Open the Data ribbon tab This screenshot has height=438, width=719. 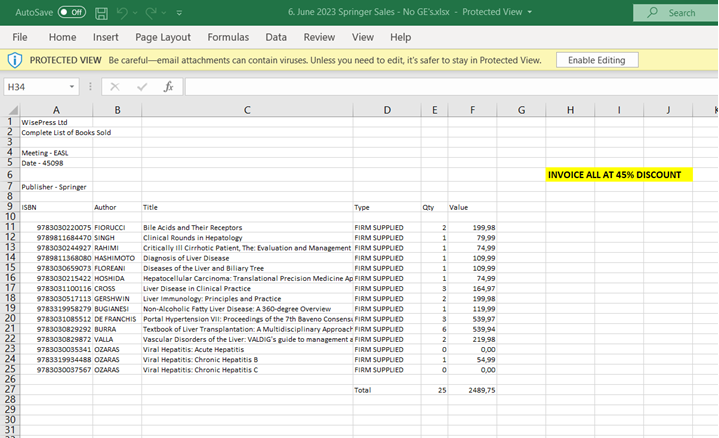pos(276,37)
